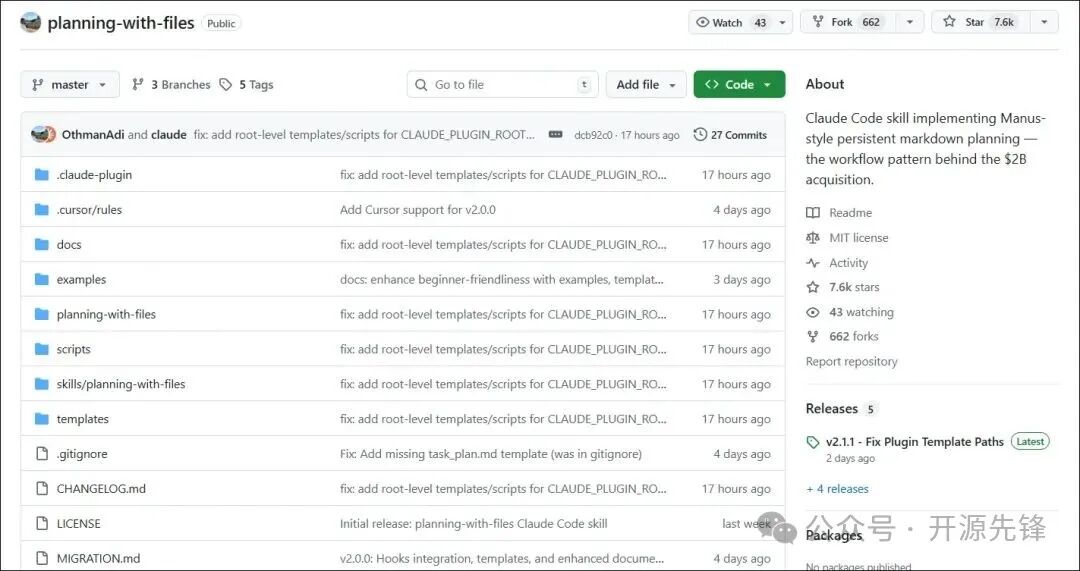Click the commit message ellipsis expander icon

coord(555,135)
